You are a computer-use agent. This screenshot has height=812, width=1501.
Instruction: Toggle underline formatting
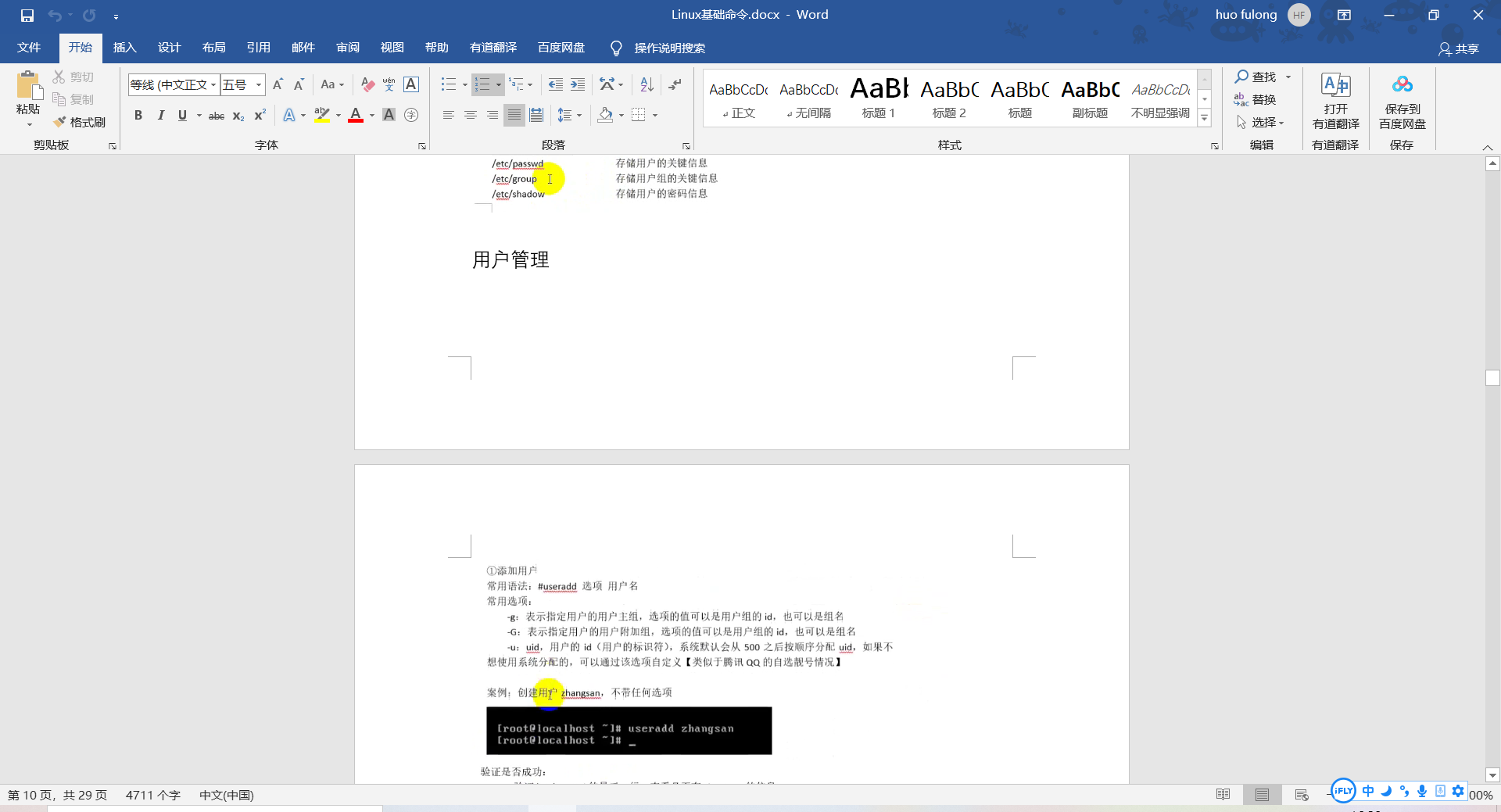181,115
